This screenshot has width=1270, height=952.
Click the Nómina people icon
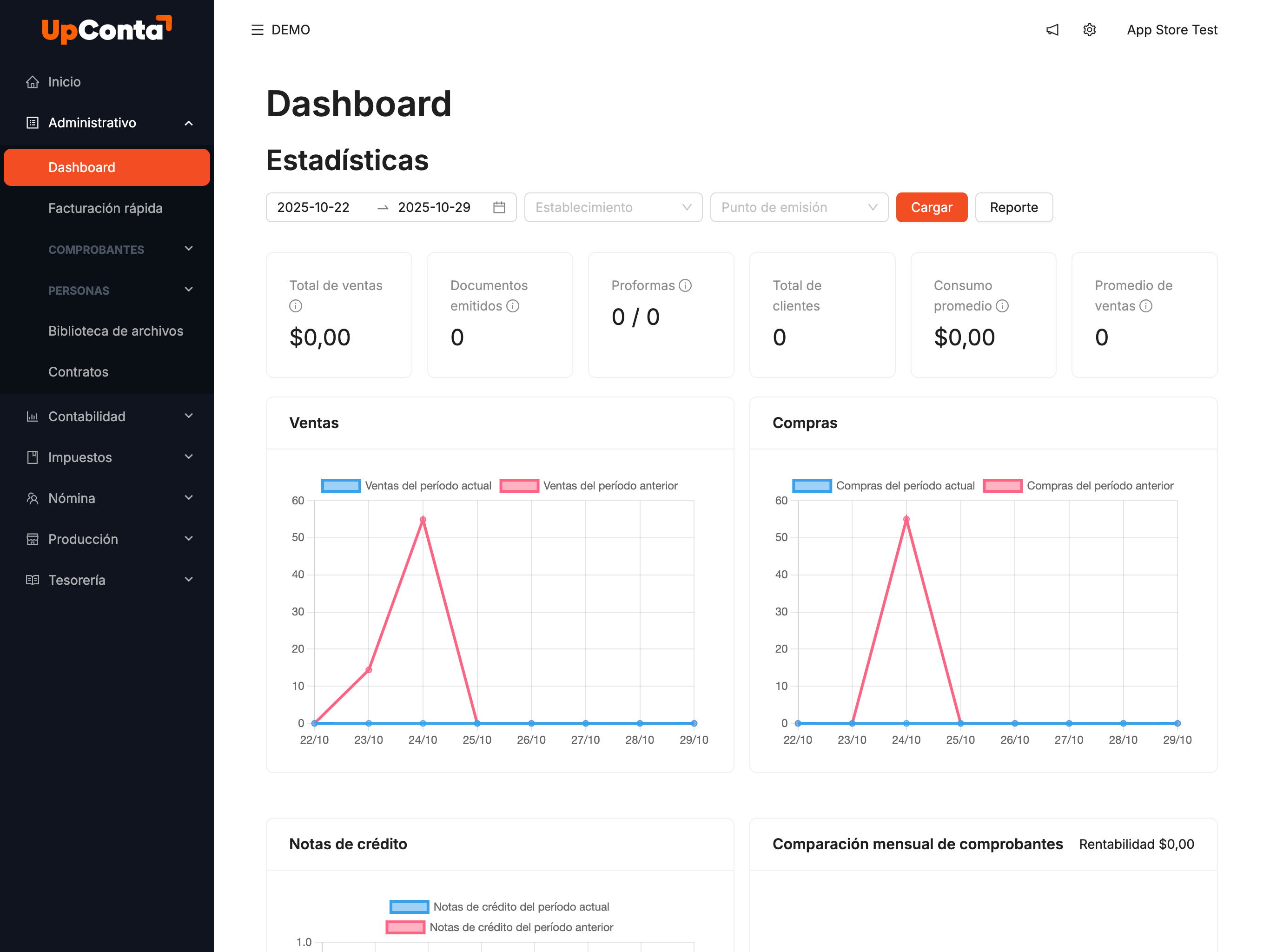pyautogui.click(x=33, y=498)
